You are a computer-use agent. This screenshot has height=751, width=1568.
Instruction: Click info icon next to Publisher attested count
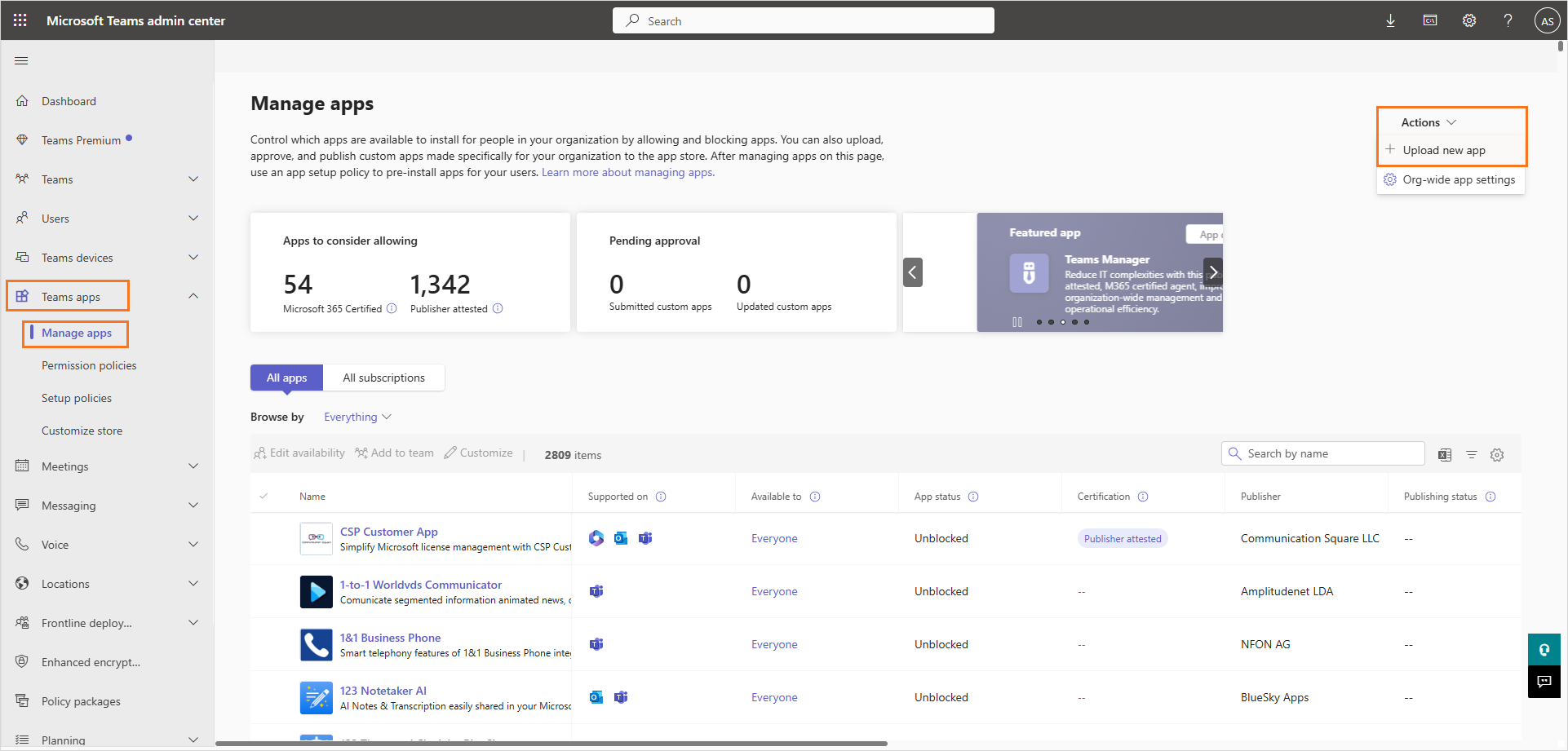pos(498,308)
